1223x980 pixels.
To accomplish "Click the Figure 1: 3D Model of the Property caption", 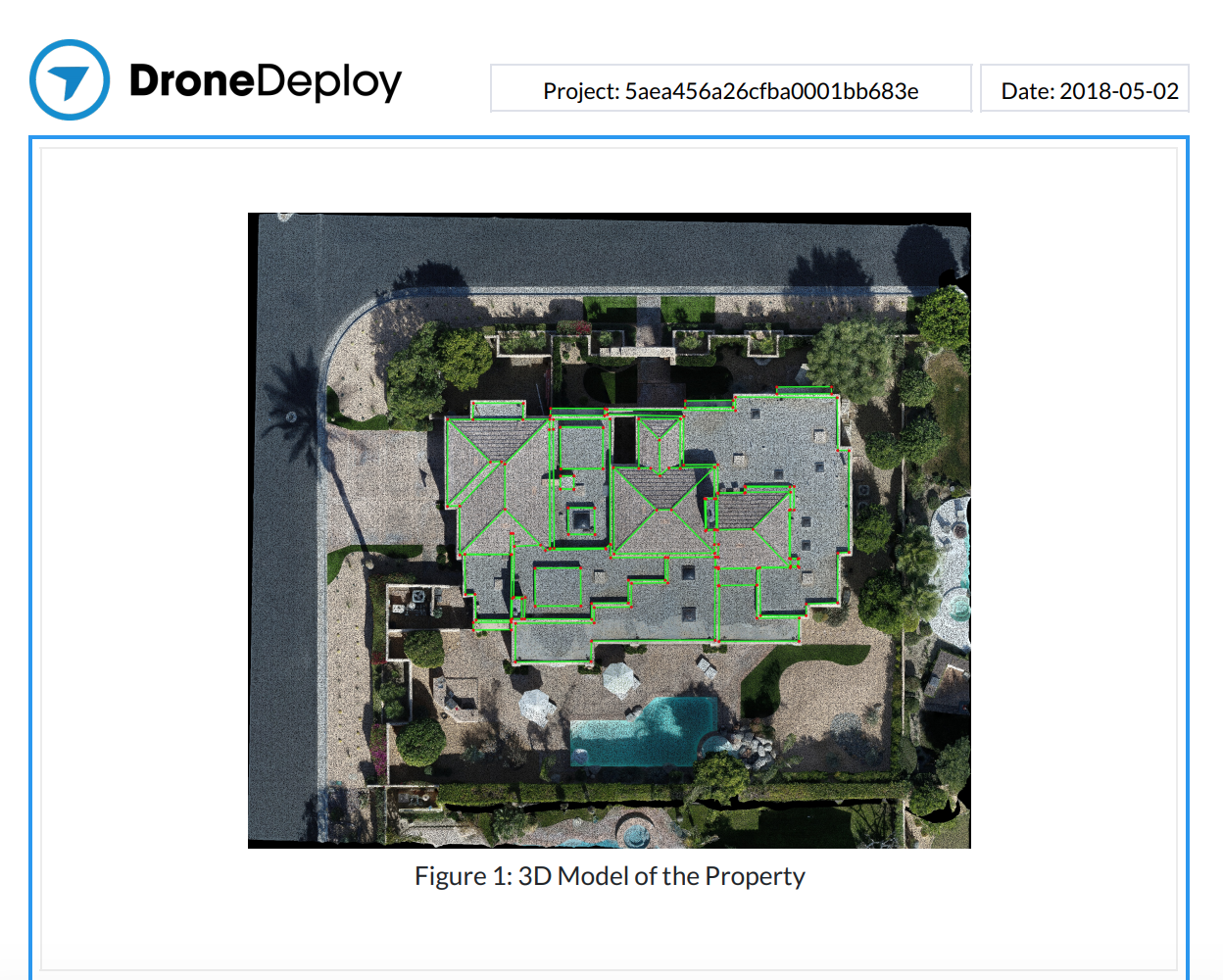I will point(610,876).
